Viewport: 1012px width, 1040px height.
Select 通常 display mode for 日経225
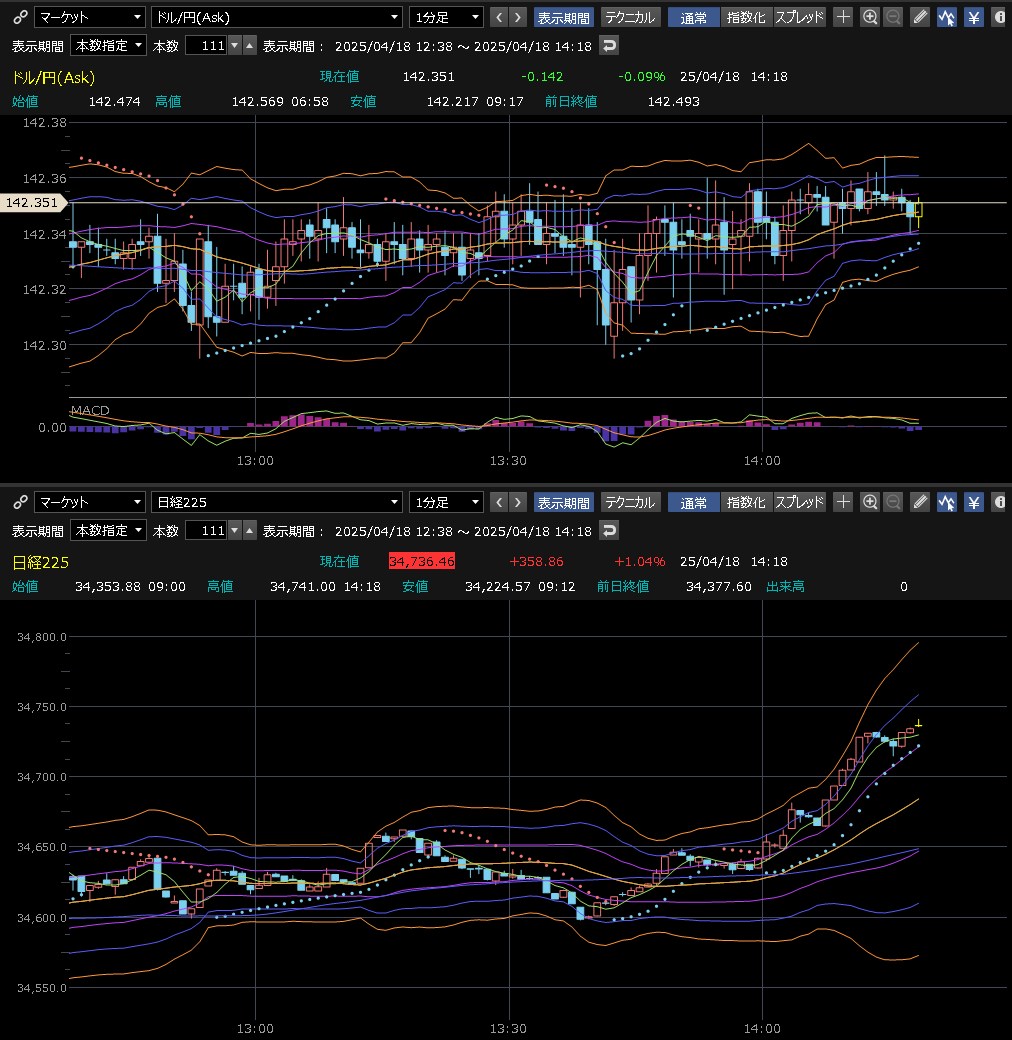point(694,502)
